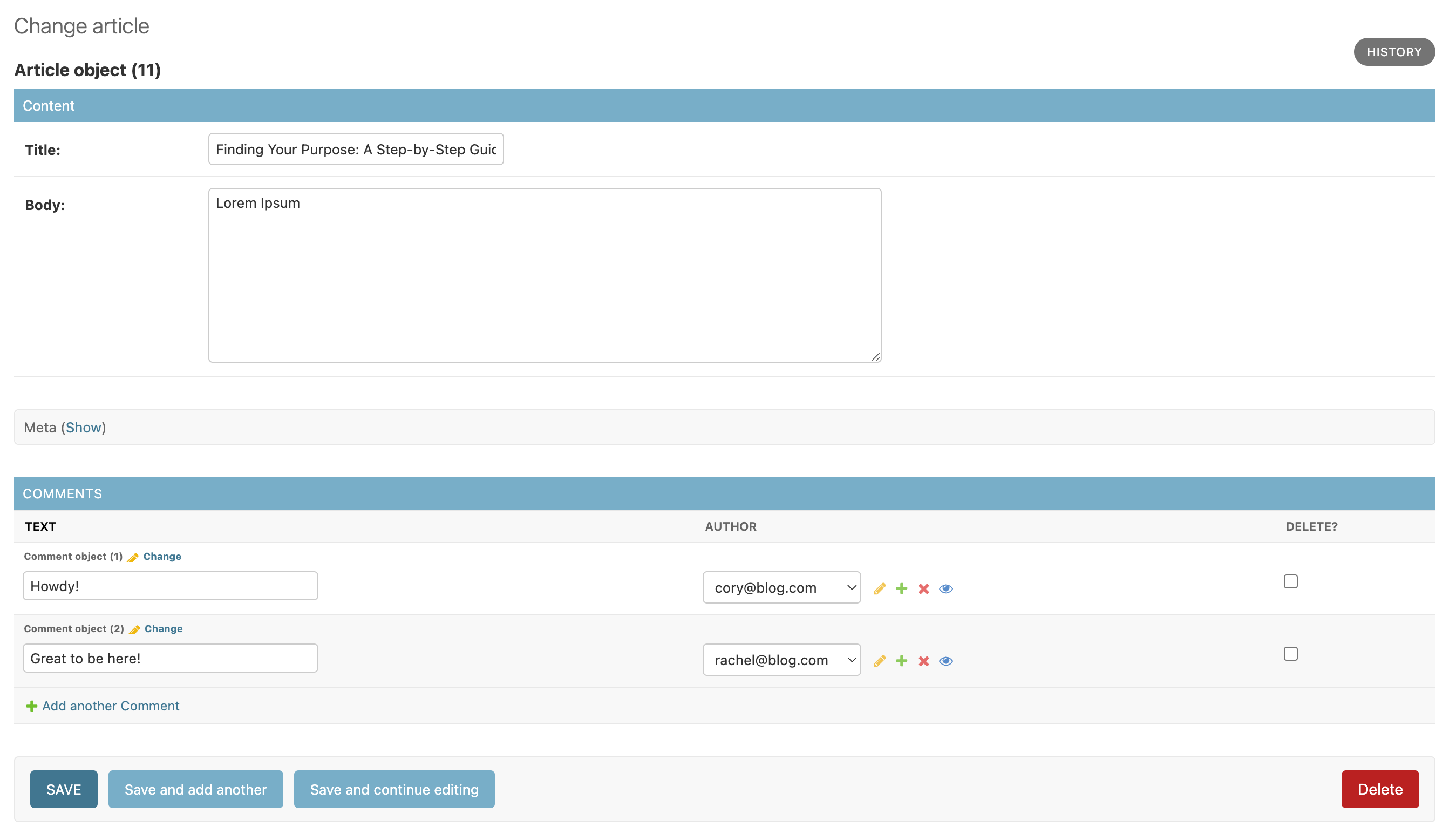Toggle the eye visibility icon for Comment 1
This screenshot has height=840, width=1456.
point(946,588)
